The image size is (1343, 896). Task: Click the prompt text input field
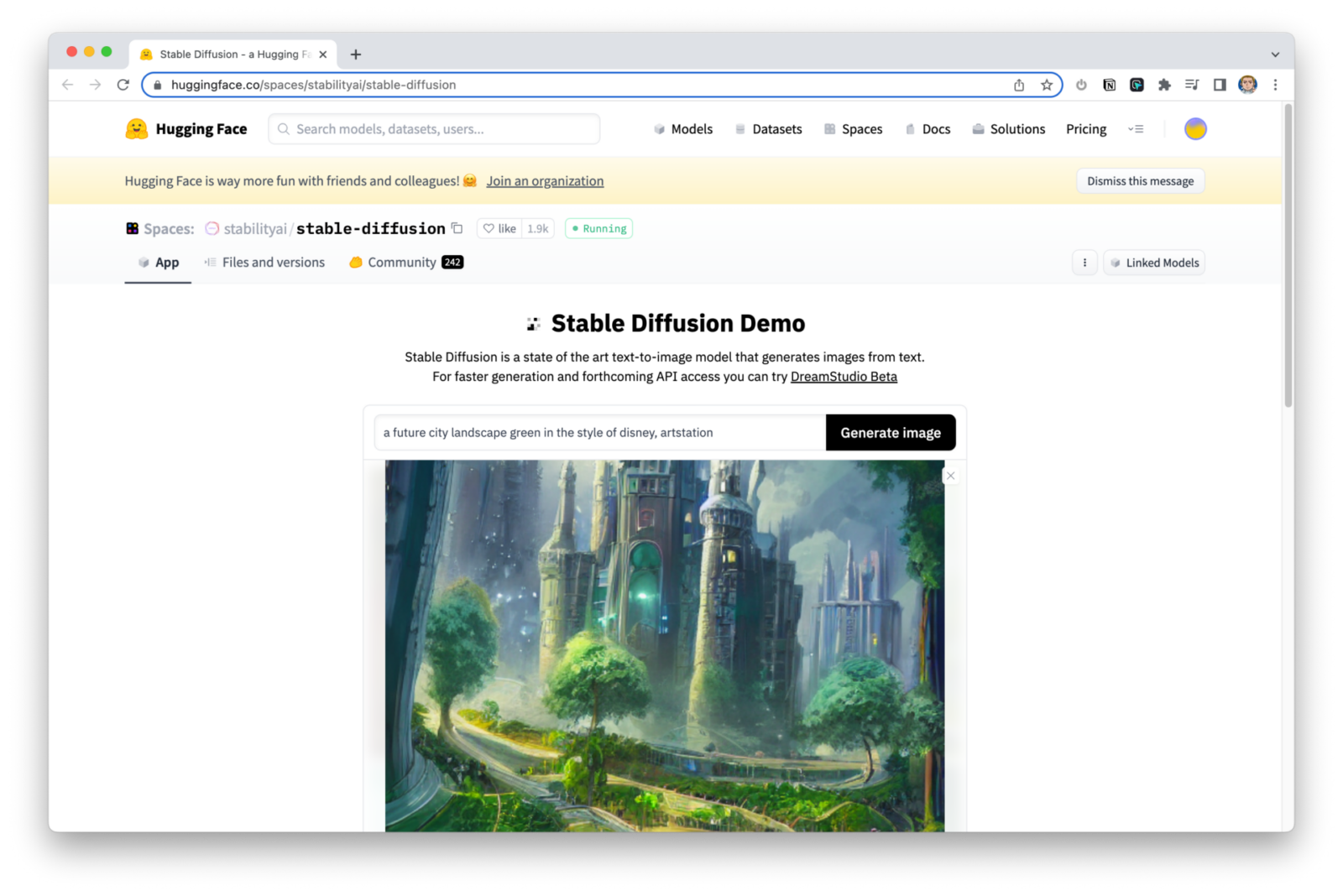point(600,433)
